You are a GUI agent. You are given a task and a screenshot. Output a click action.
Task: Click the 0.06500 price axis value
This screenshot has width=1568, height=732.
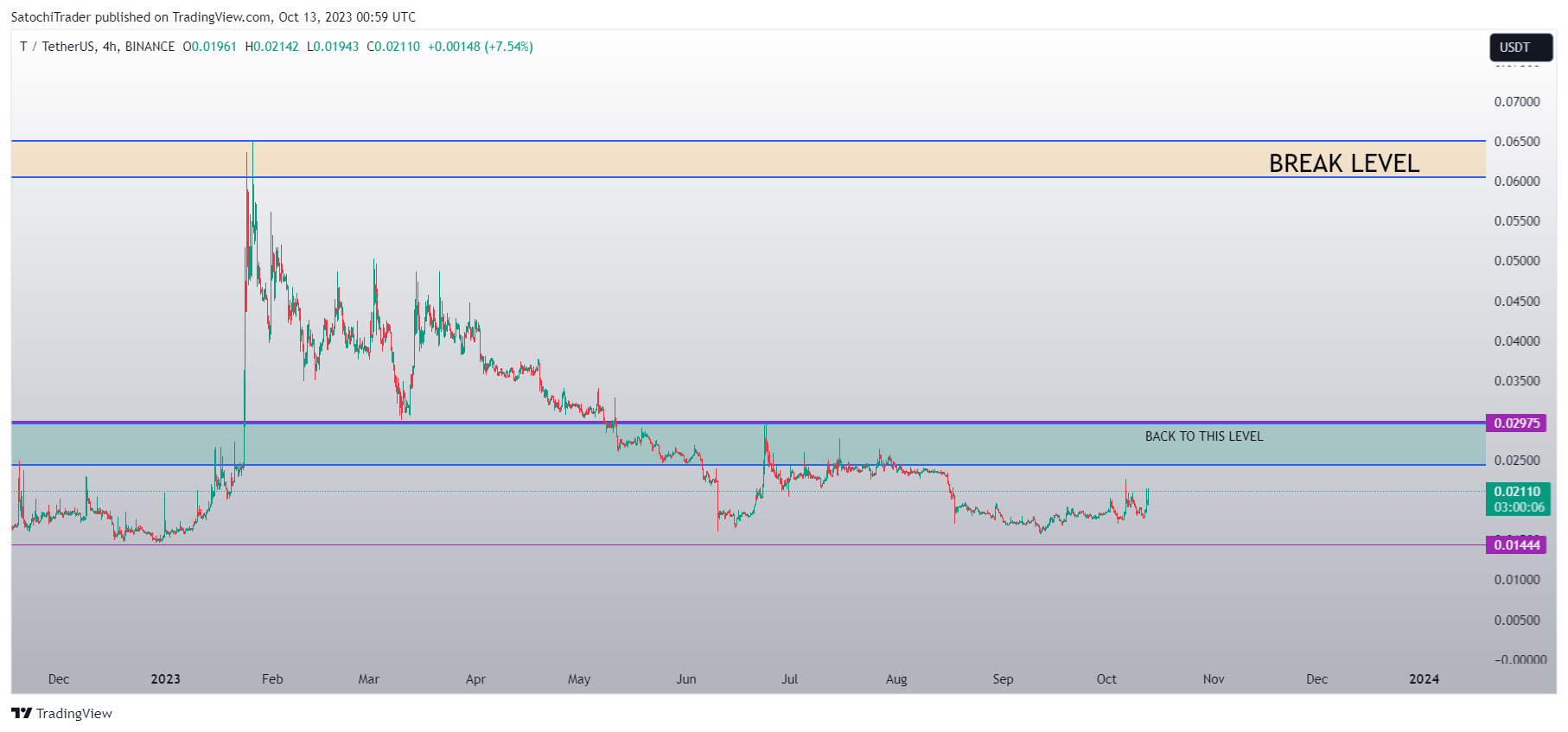click(1517, 142)
